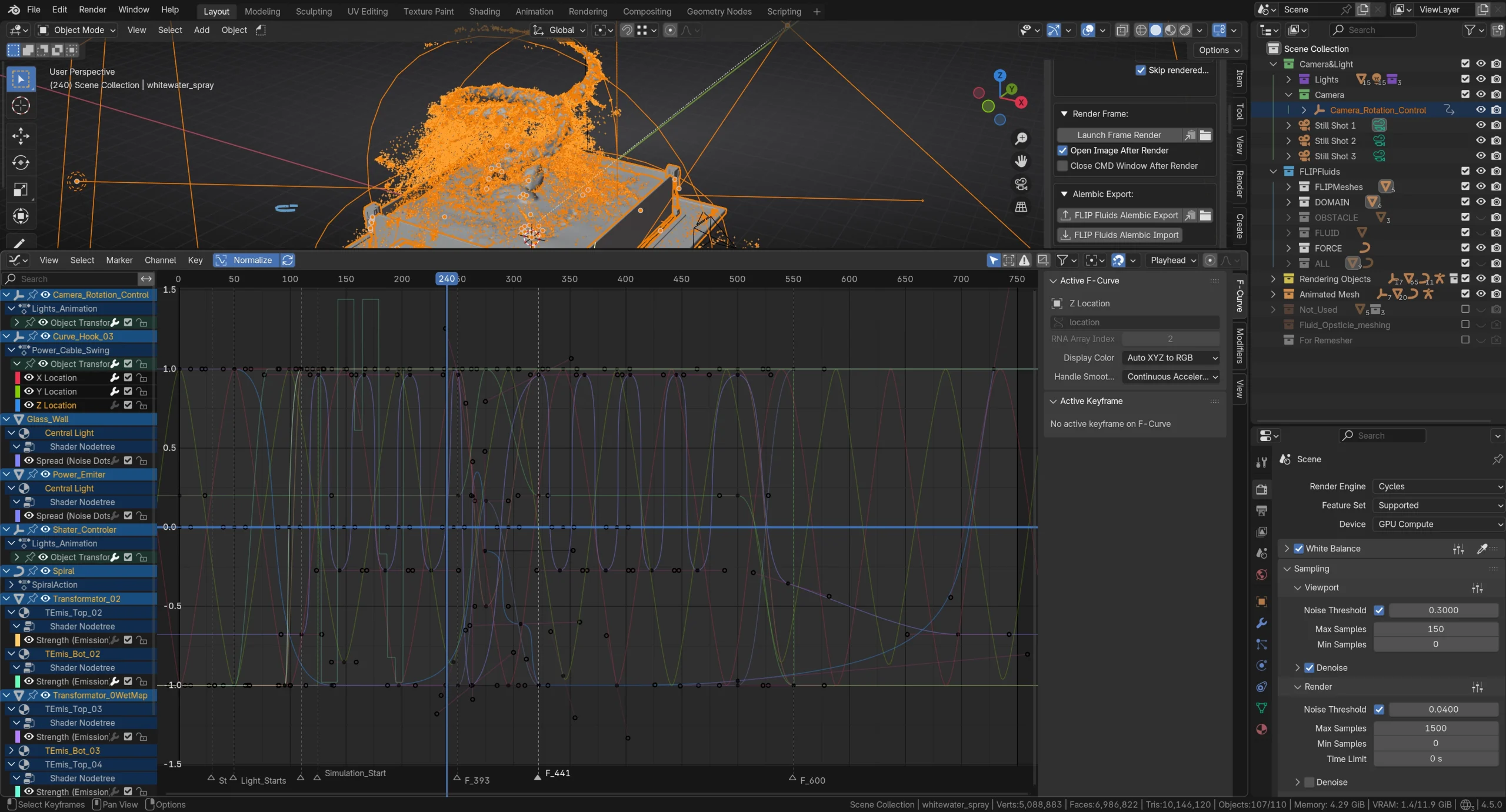Screen dimensions: 1506x812
Task: Open World Properties in properties editor
Action: [1261, 574]
